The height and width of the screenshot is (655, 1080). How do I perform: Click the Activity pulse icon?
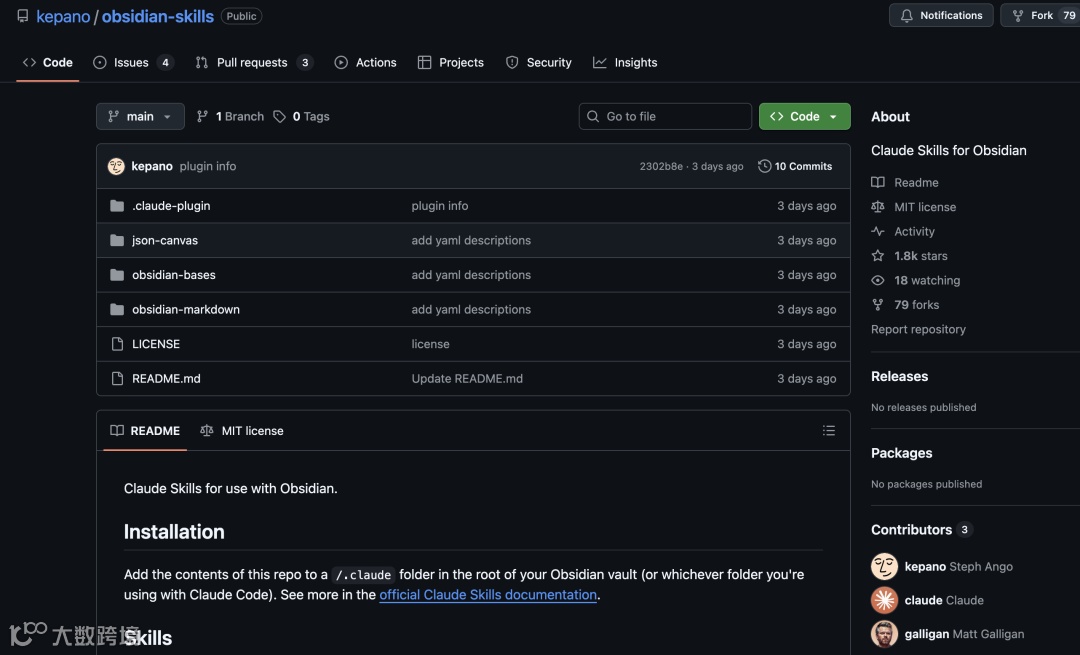(878, 231)
